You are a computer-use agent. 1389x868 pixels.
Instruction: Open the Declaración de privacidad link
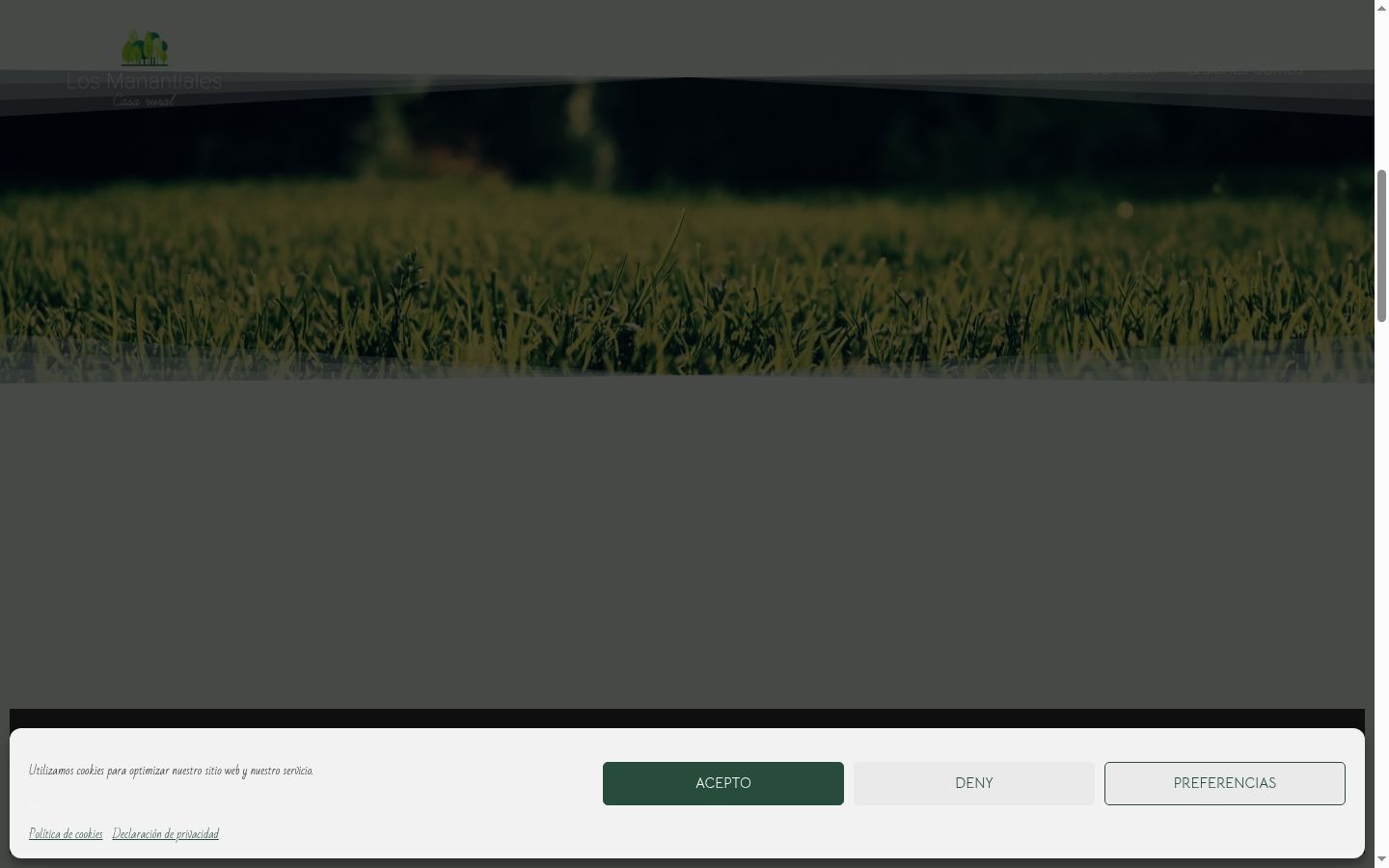point(166,834)
